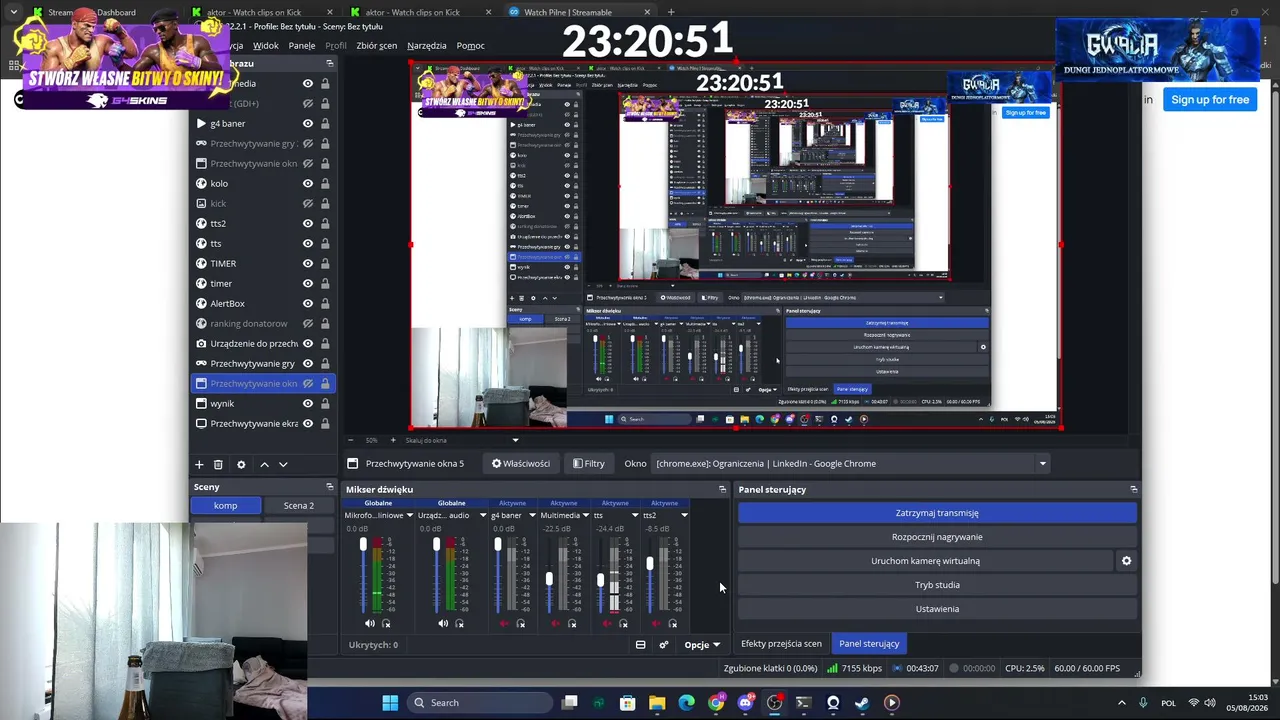Switch audio mixer layout with the layout icon

(x=641, y=645)
